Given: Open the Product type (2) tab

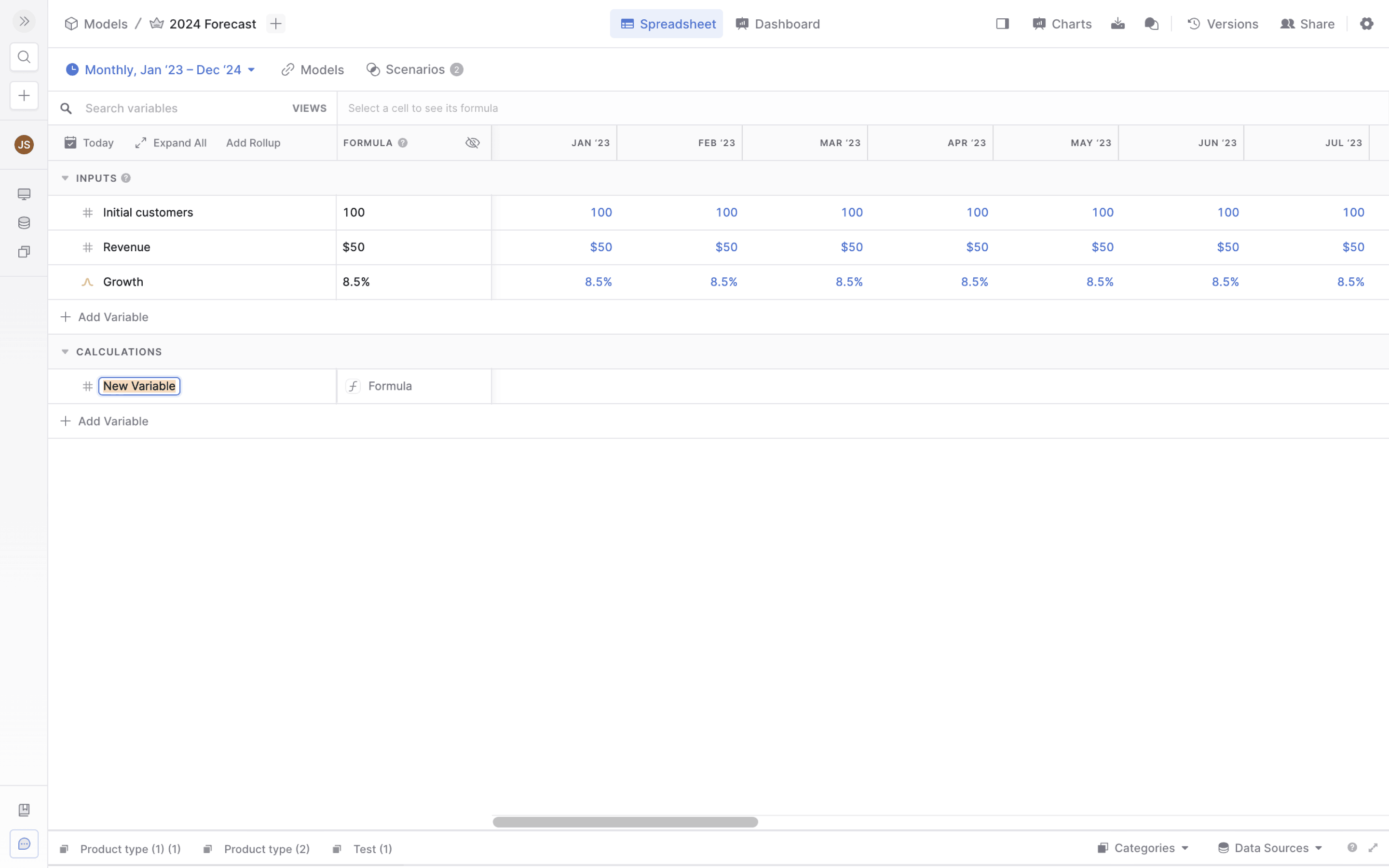Looking at the screenshot, I should 257,849.
